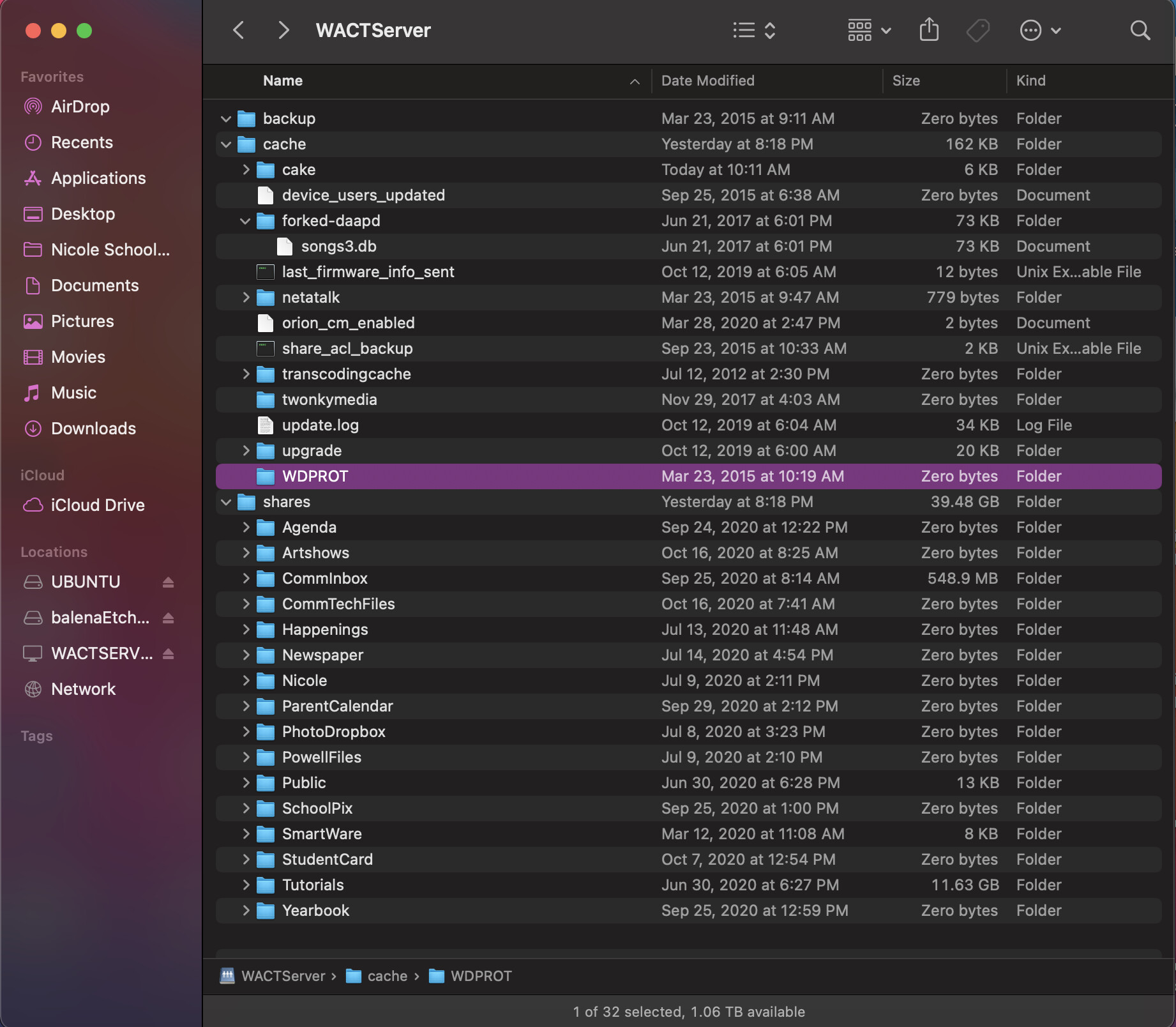The image size is (1176, 1027).
Task: Eject the balenaEtcher volume
Action: pyautogui.click(x=168, y=618)
